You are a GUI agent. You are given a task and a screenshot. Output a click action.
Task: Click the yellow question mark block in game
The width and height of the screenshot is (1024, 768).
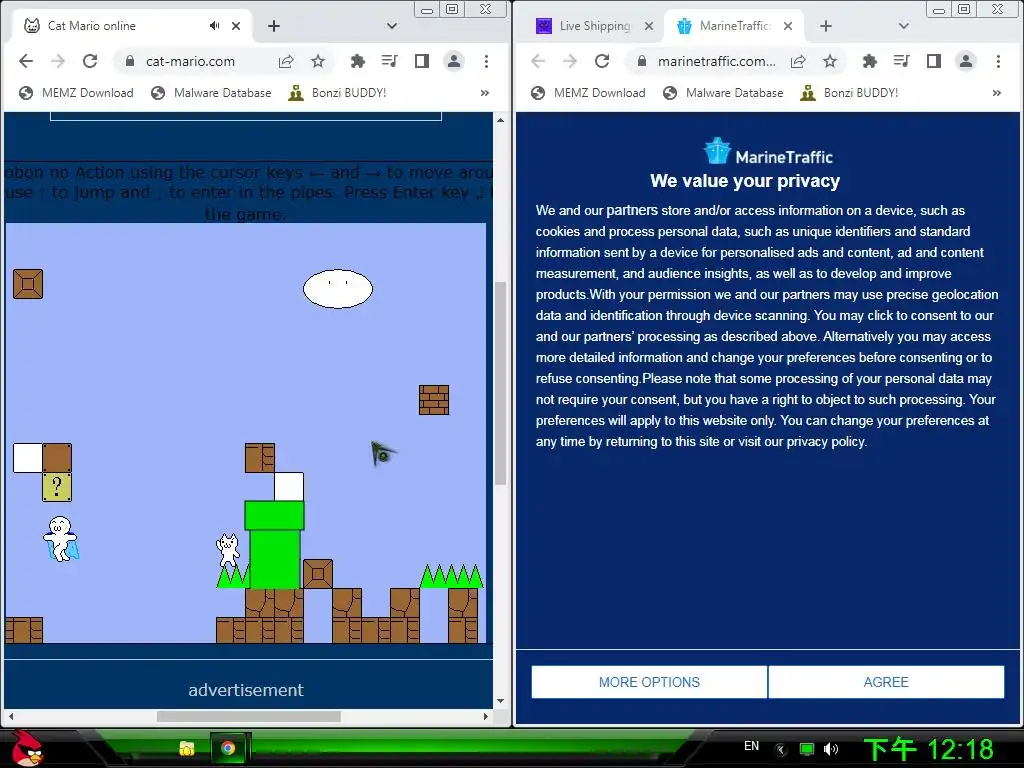click(x=57, y=487)
